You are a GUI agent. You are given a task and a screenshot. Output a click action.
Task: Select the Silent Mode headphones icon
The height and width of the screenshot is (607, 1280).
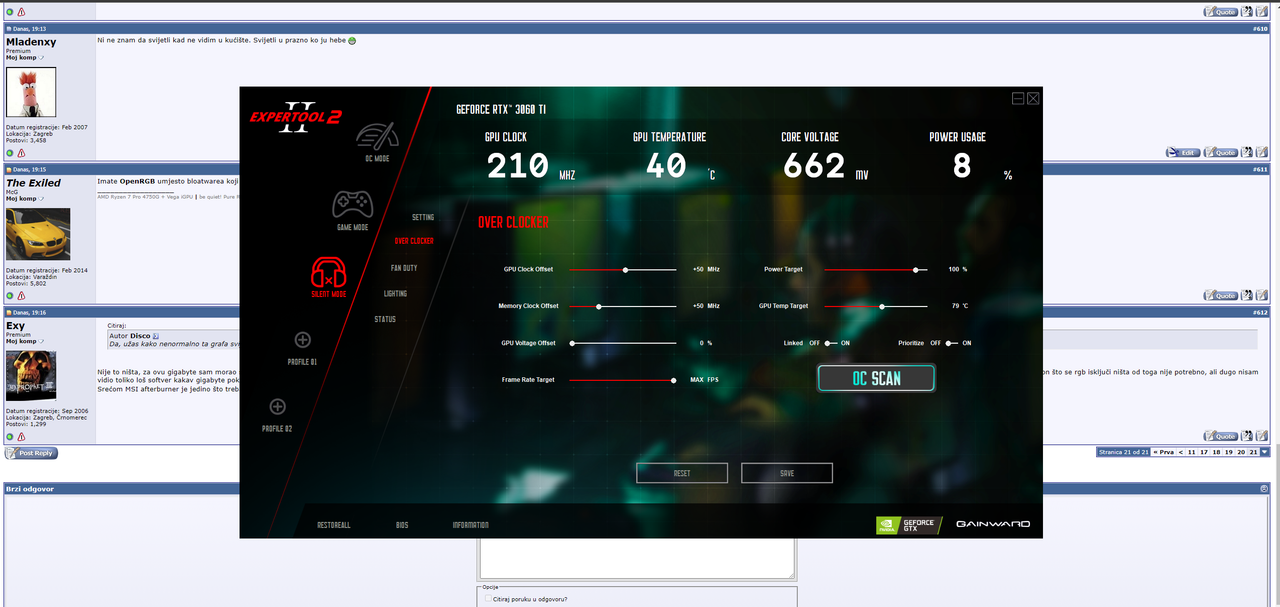(x=329, y=273)
